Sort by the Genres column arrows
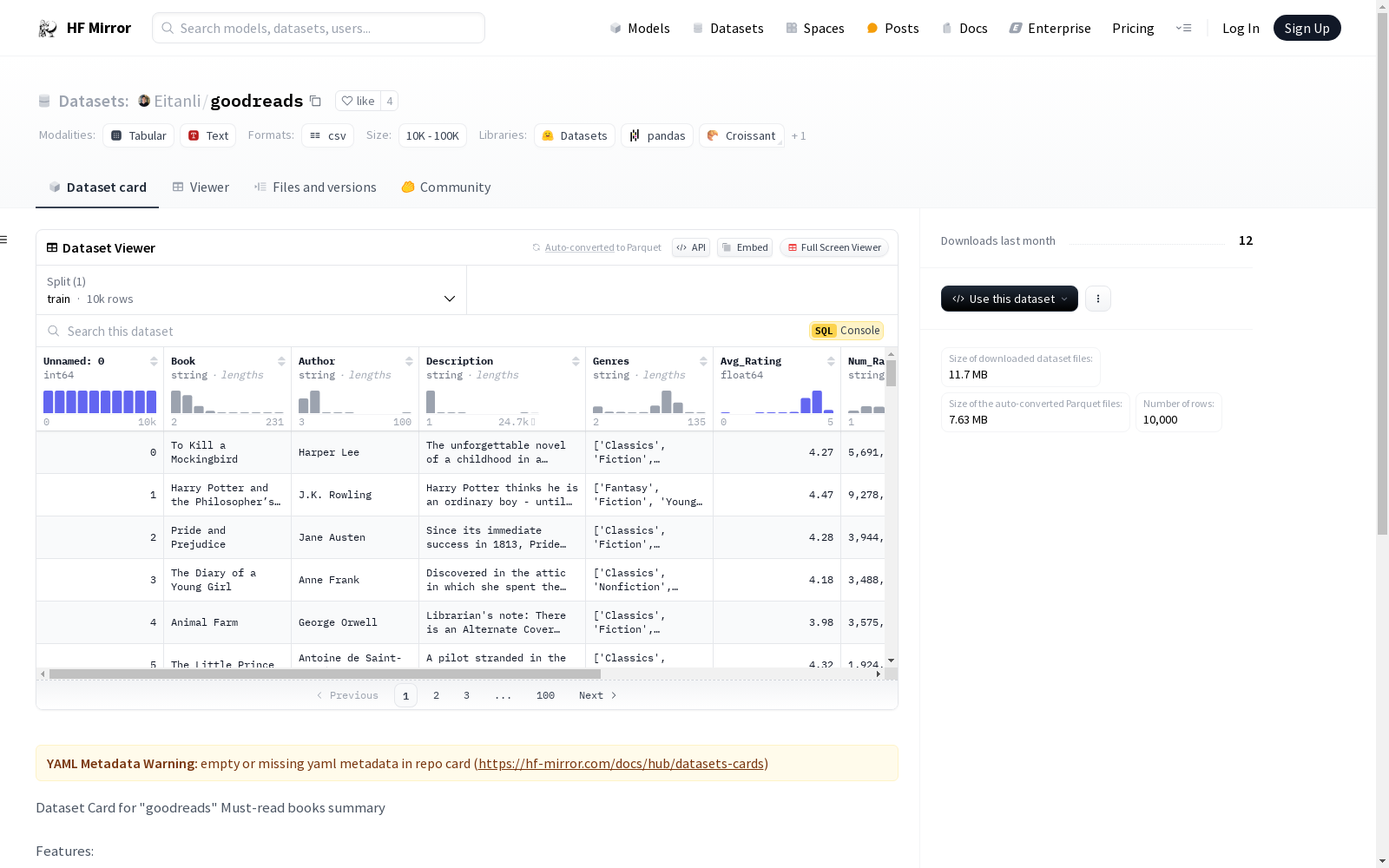The height and width of the screenshot is (868, 1389). (x=703, y=361)
